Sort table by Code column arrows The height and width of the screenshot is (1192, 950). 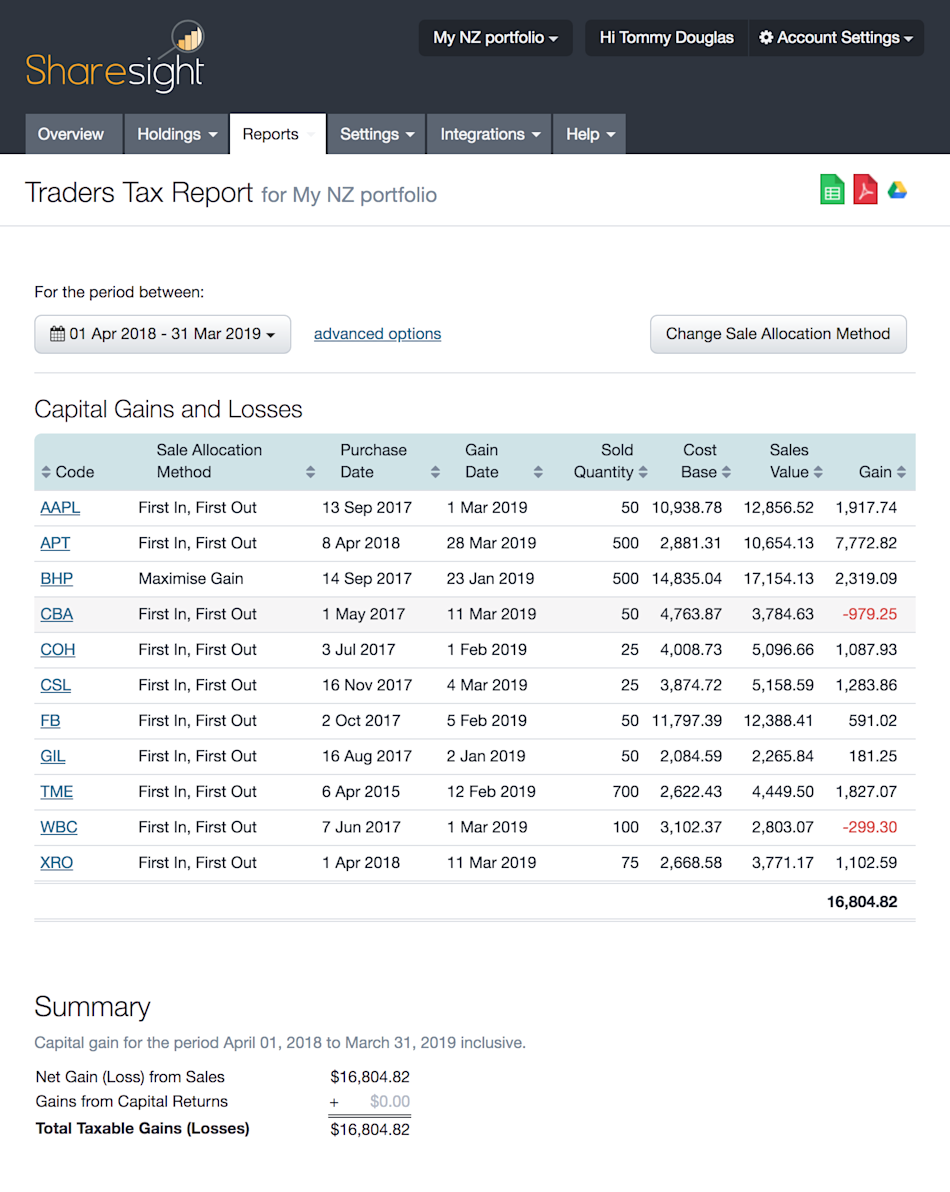[46, 472]
